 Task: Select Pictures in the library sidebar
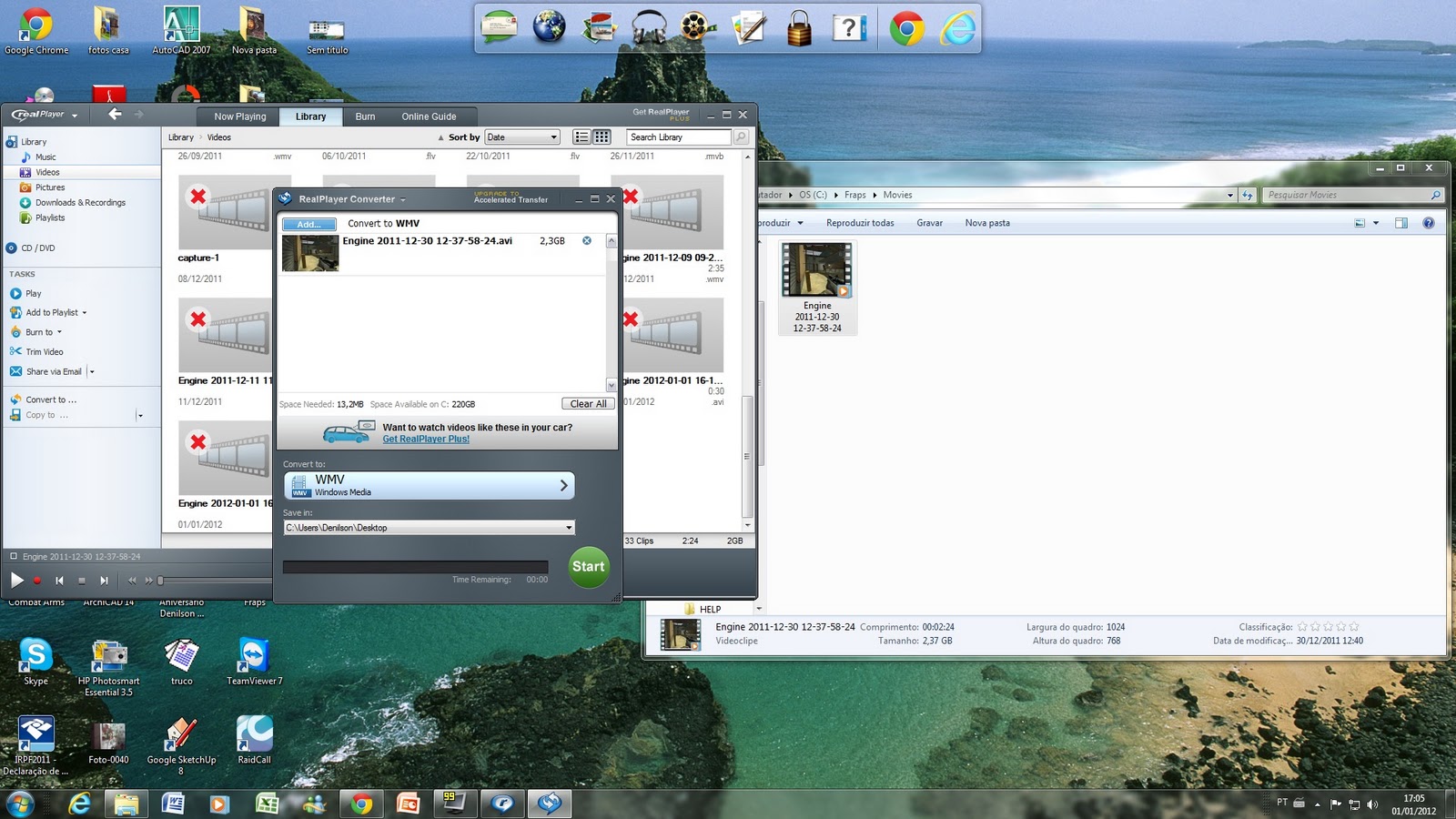50,187
